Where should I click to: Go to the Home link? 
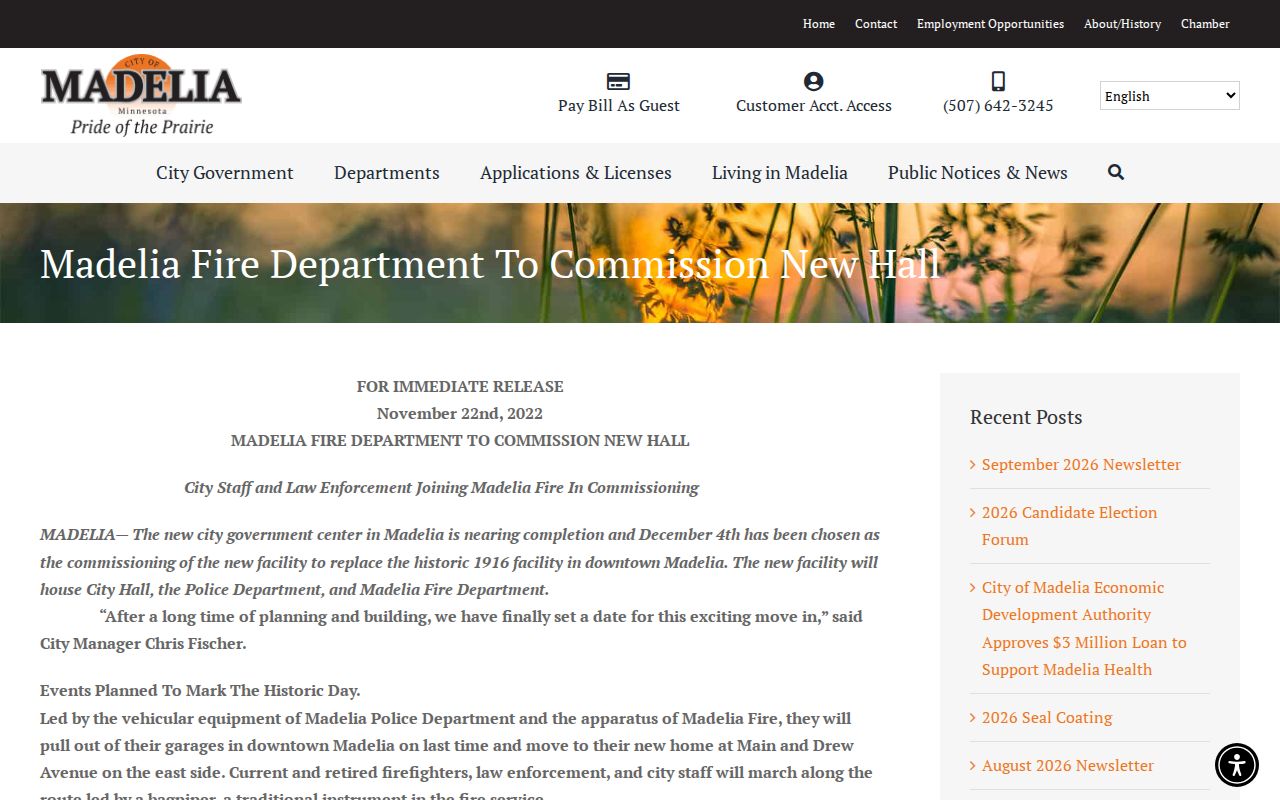[x=819, y=24]
